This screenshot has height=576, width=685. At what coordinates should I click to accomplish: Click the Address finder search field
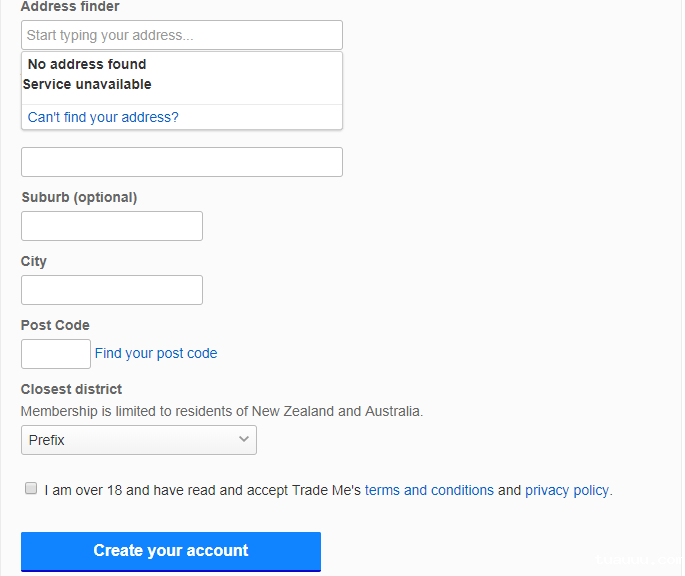pyautogui.click(x=181, y=35)
